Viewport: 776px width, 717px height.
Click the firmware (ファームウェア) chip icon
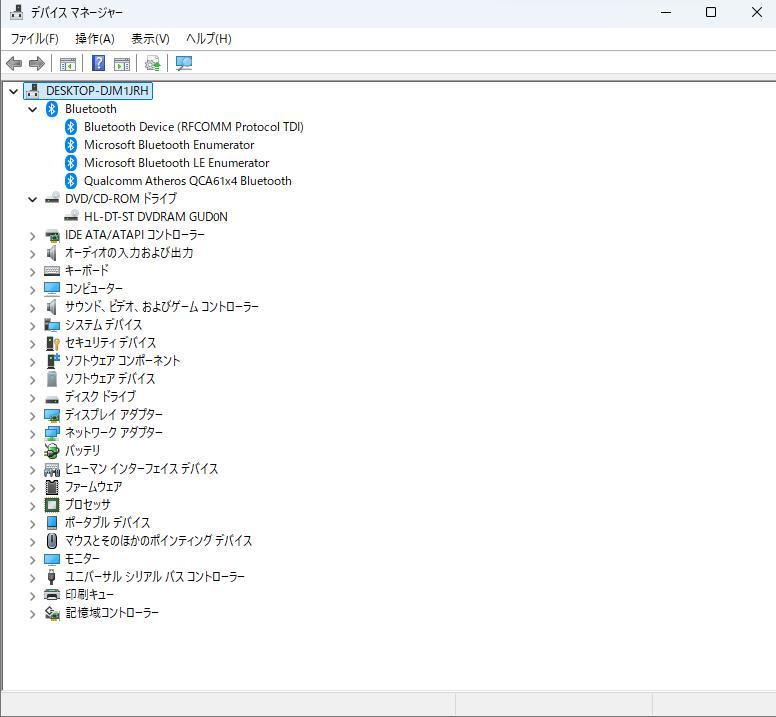pos(52,487)
